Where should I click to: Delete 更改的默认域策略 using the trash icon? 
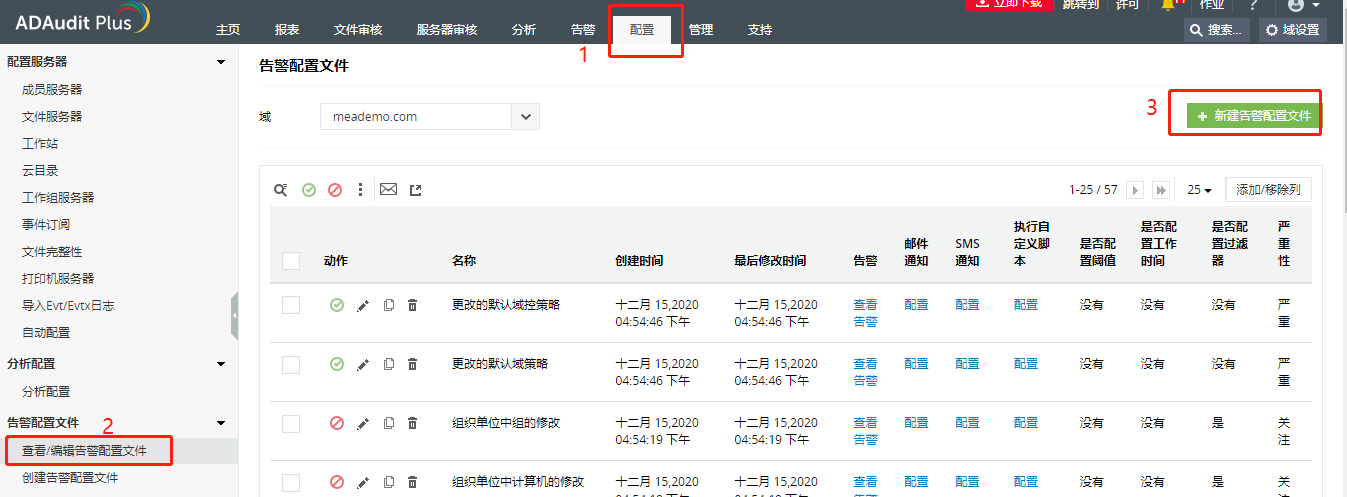click(x=412, y=364)
